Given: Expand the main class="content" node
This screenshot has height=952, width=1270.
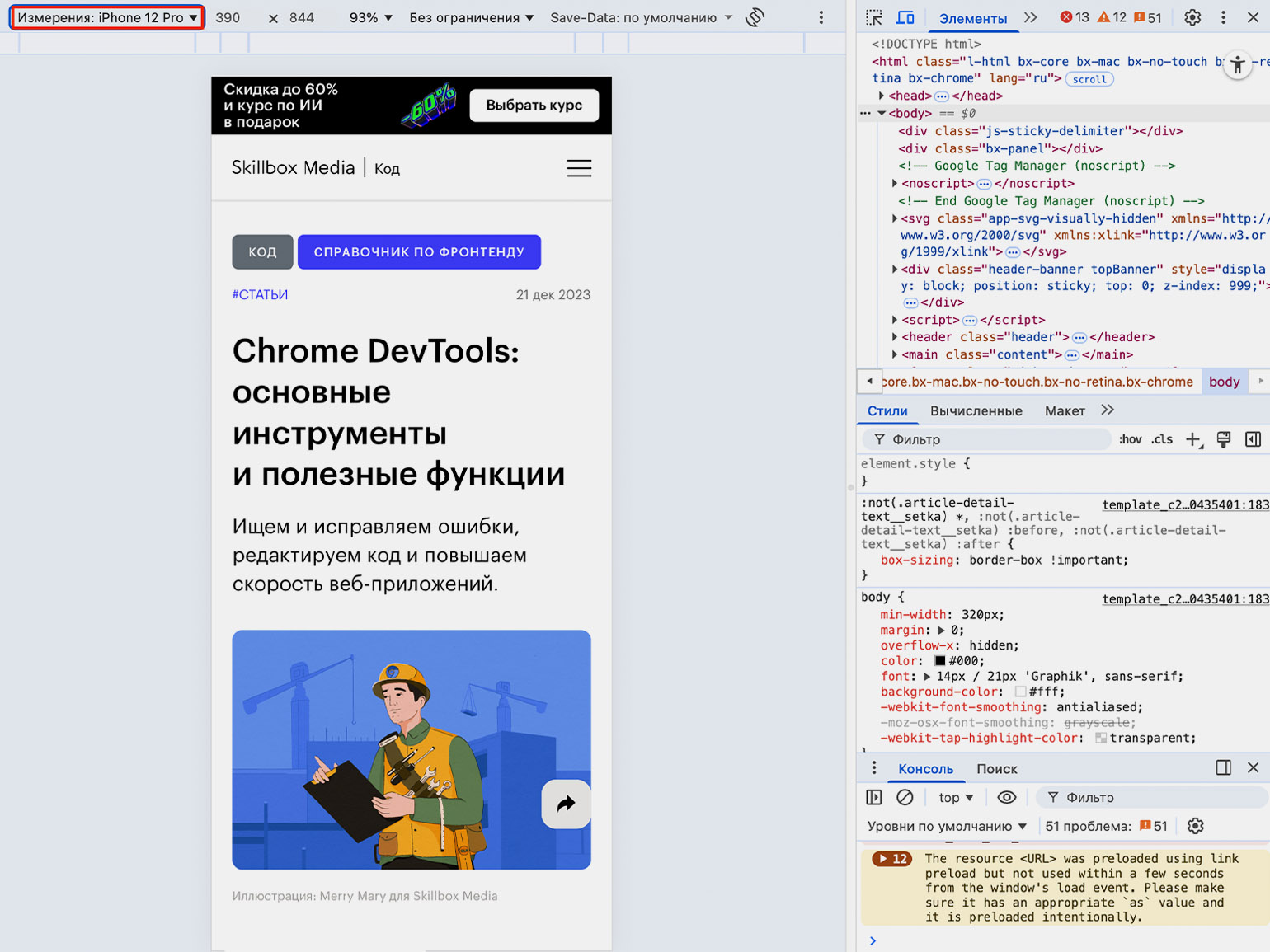Looking at the screenshot, I should (896, 354).
